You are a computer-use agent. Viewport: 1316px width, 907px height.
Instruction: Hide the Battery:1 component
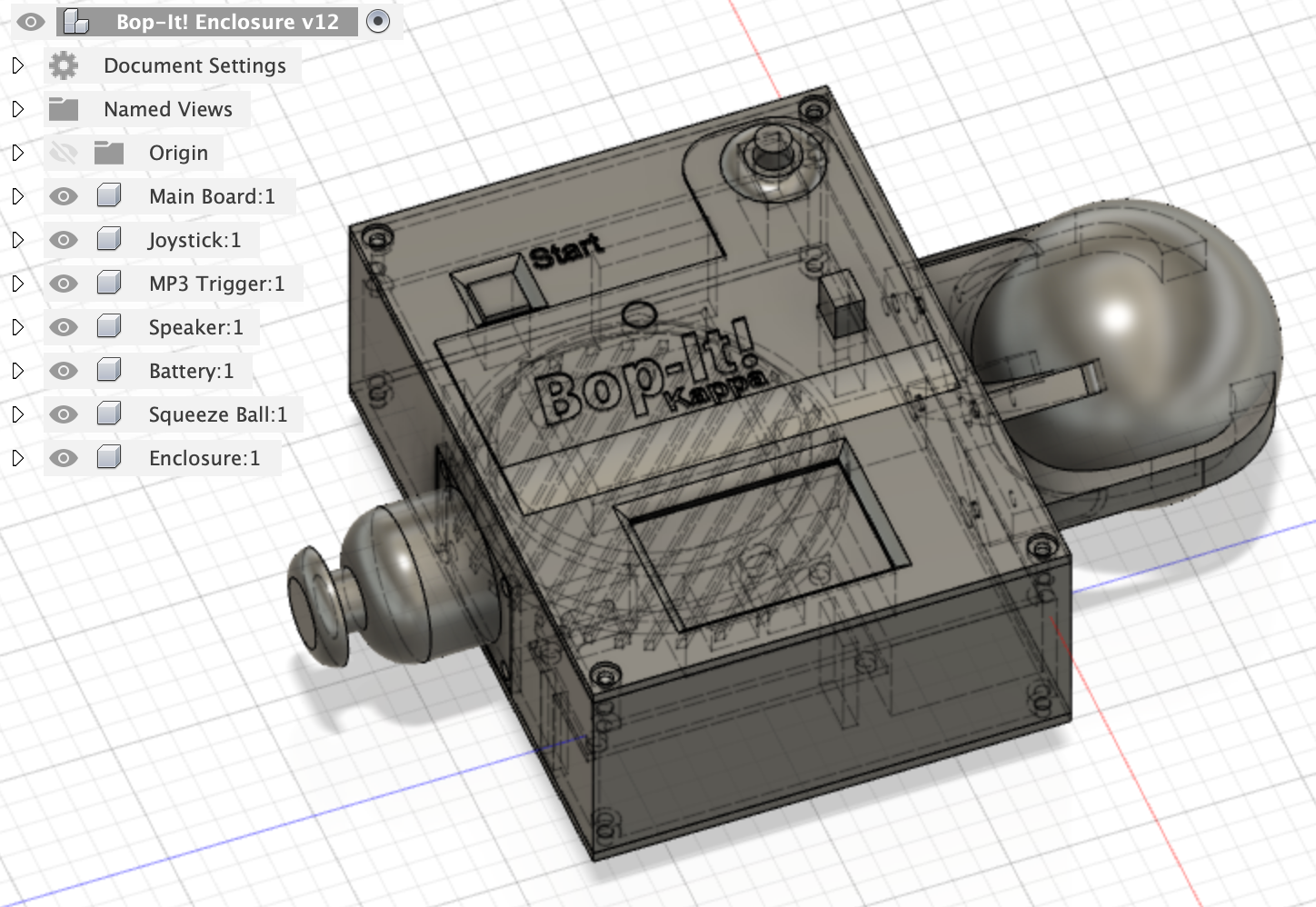point(64,371)
